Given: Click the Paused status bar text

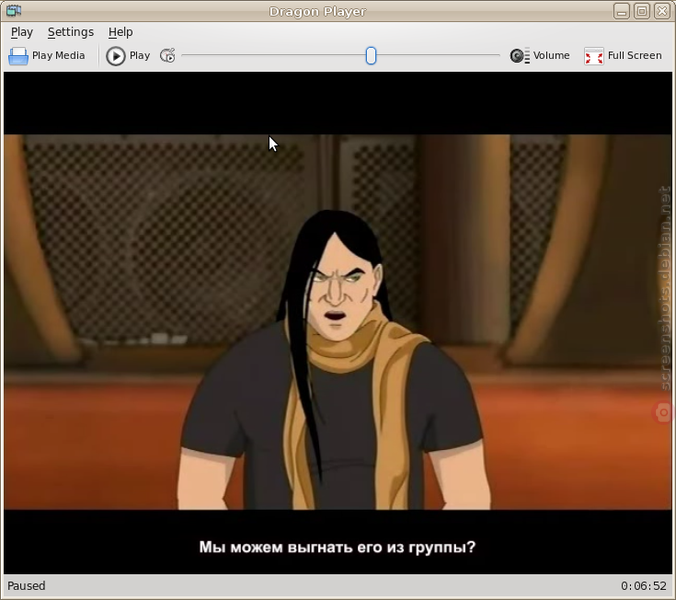Looking at the screenshot, I should pyautogui.click(x=26, y=586).
